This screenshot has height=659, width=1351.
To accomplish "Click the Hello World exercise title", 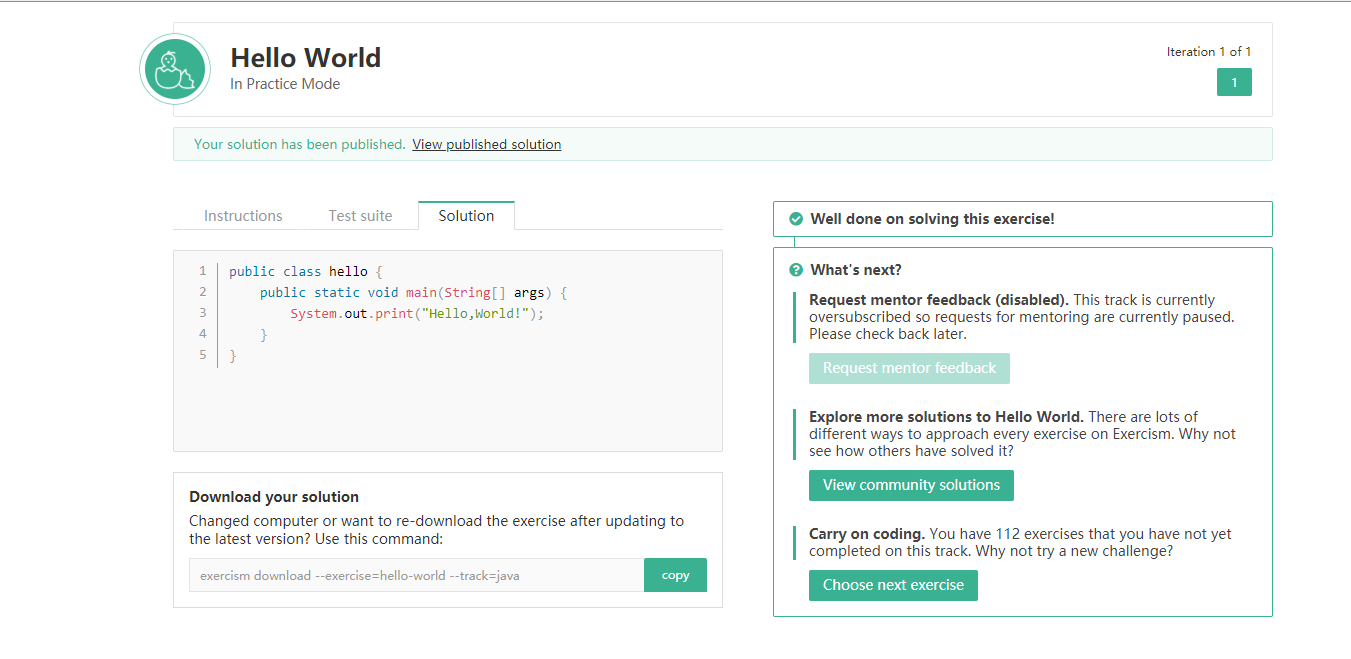I will pos(305,58).
